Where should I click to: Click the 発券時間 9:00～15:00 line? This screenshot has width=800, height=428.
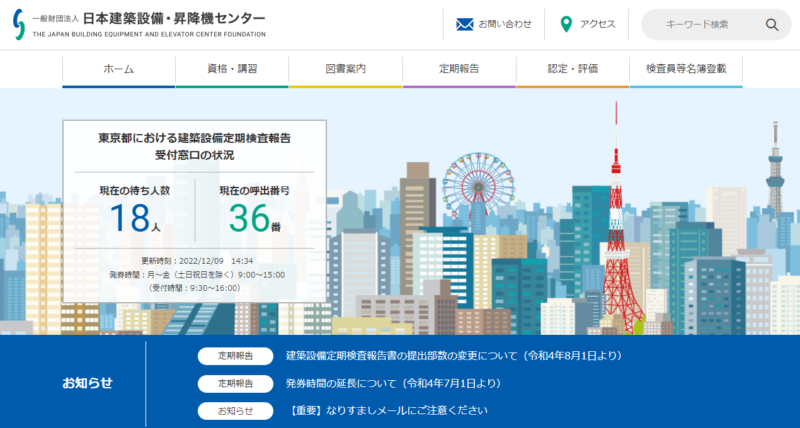pyautogui.click(x=197, y=275)
